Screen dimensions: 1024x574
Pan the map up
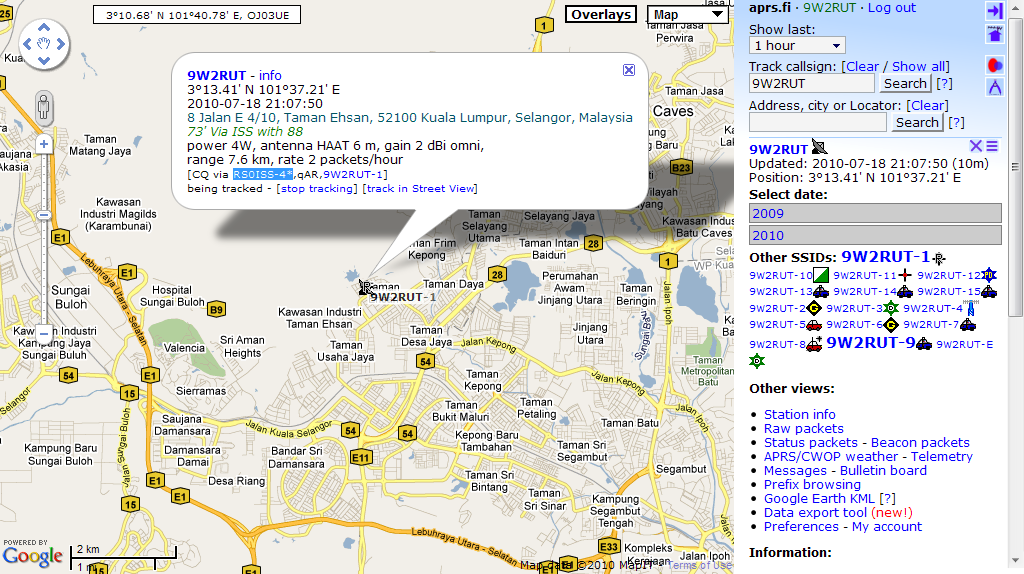[x=44, y=27]
